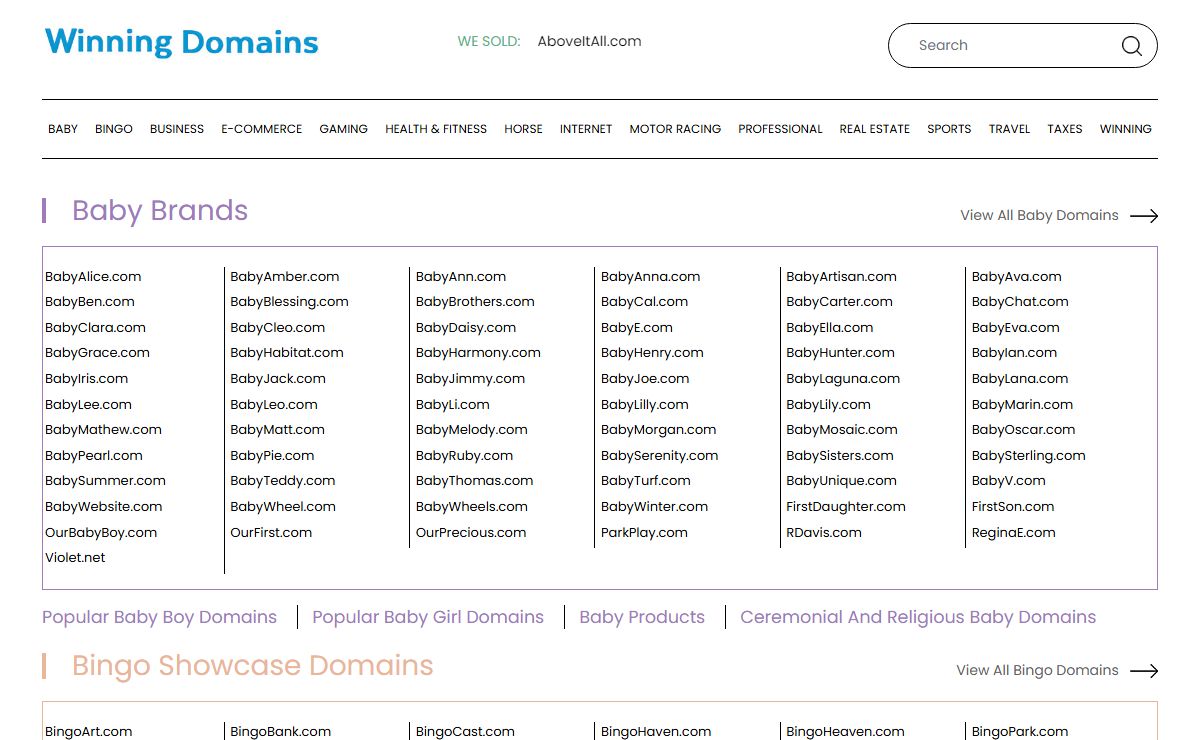
Task: Choose the BabyHabitat.com domain
Action: (x=287, y=353)
